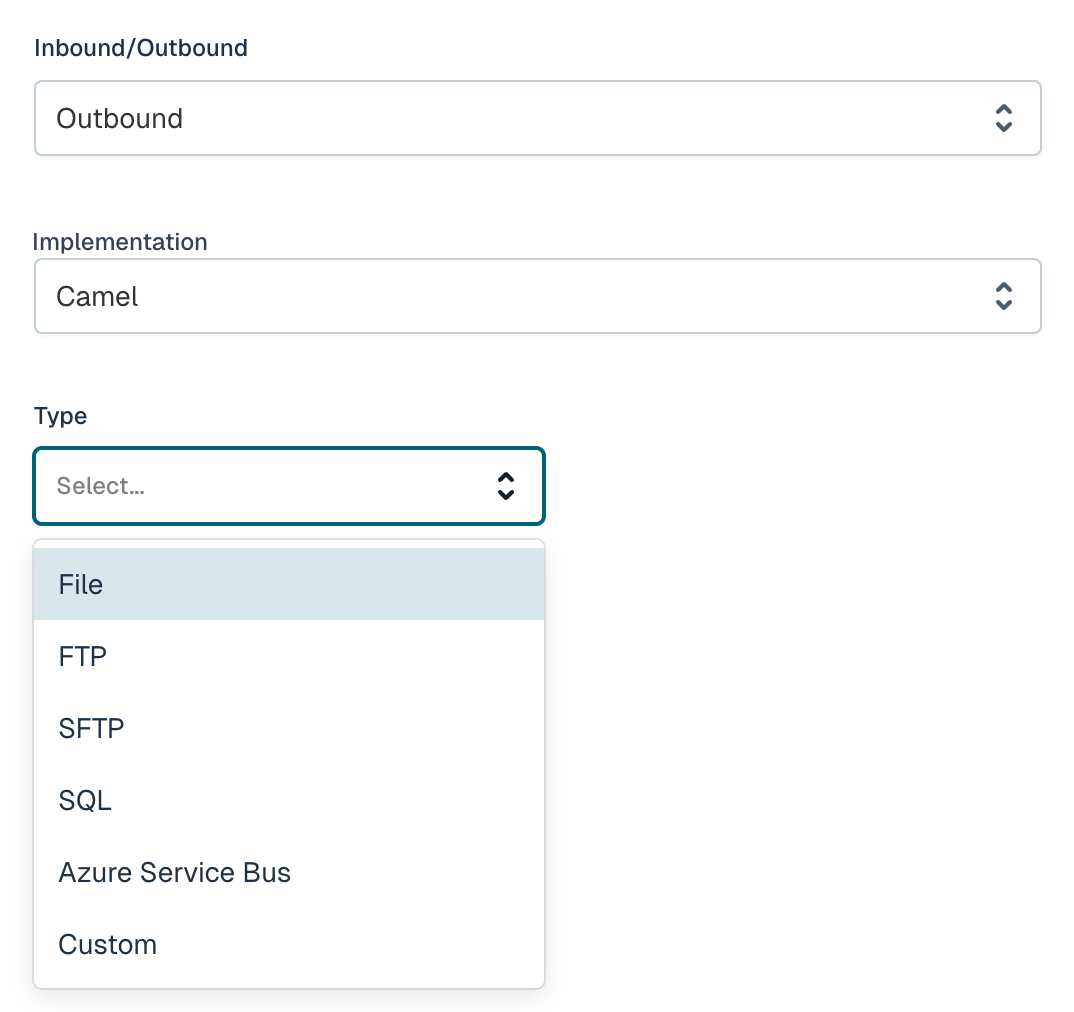Choose Custom from the Type list
The width and height of the screenshot is (1074, 1012).
click(289, 944)
